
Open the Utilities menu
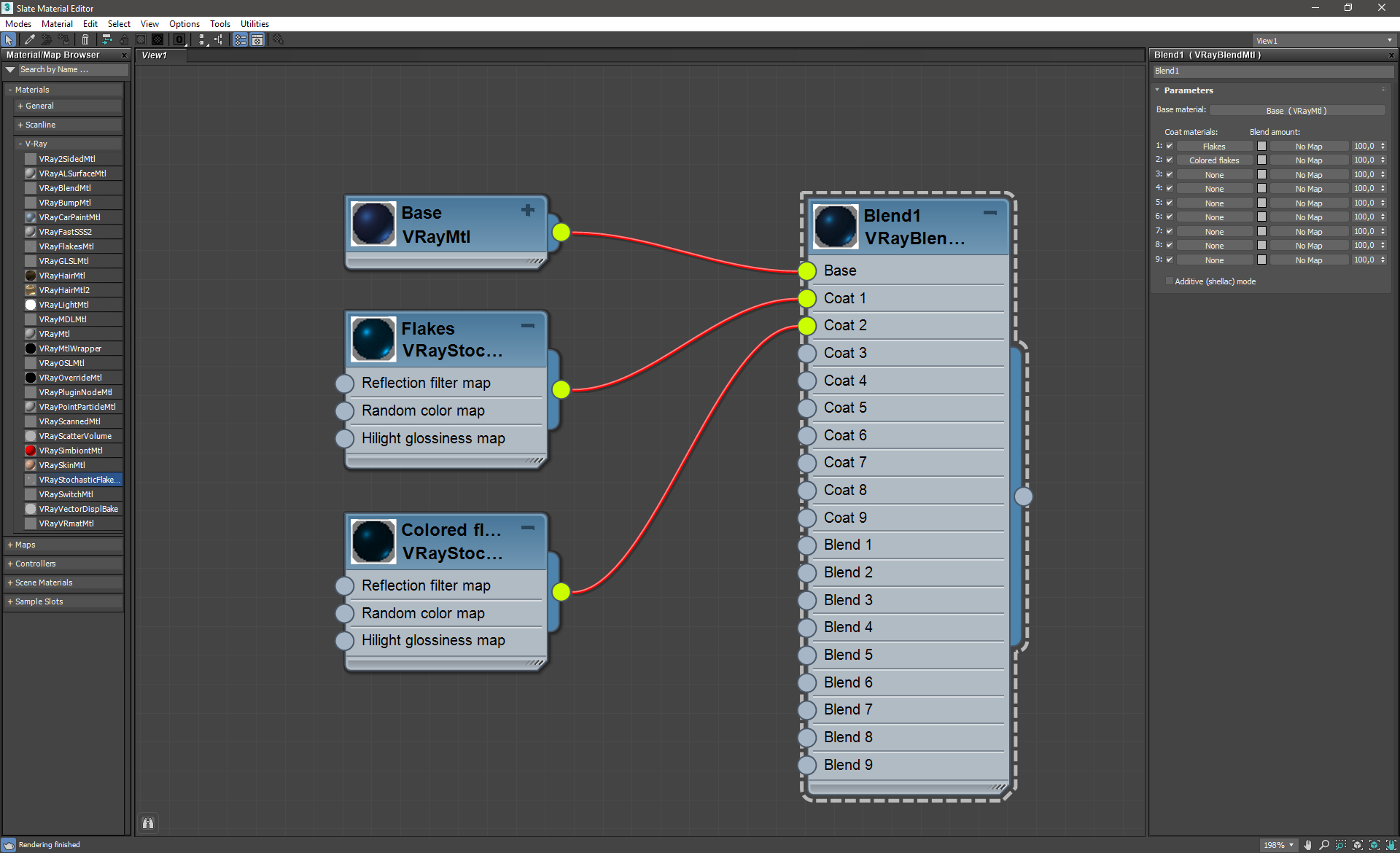[254, 24]
